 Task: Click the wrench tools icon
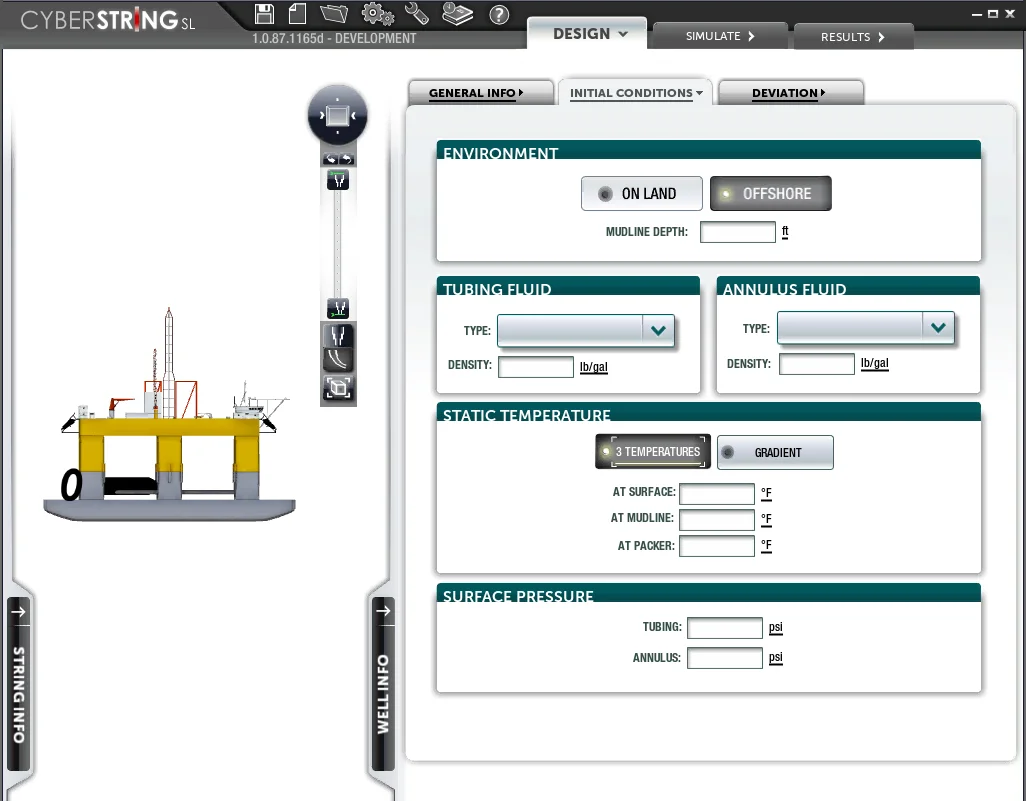(x=417, y=14)
